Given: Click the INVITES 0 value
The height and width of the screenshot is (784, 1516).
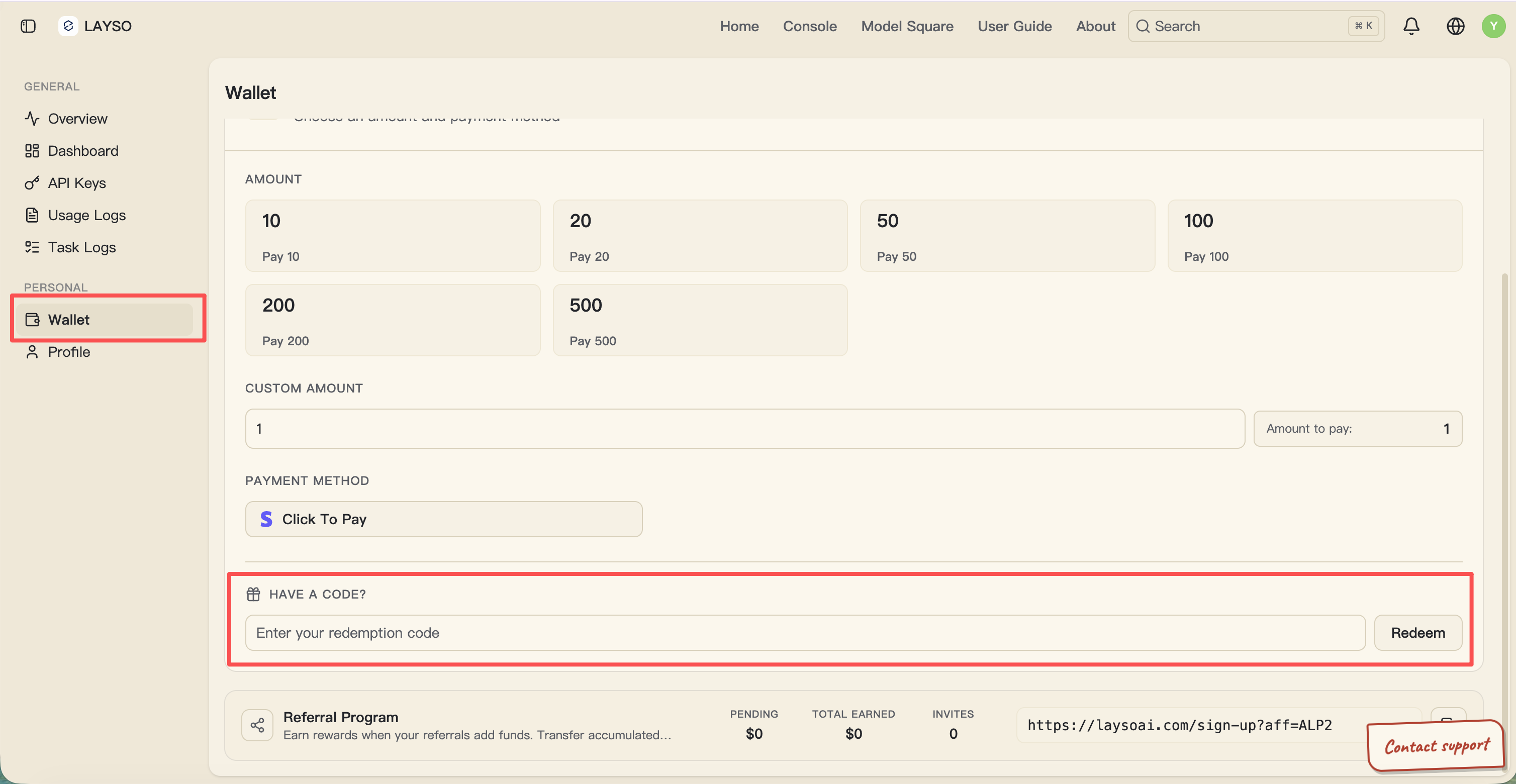Looking at the screenshot, I should [x=953, y=733].
